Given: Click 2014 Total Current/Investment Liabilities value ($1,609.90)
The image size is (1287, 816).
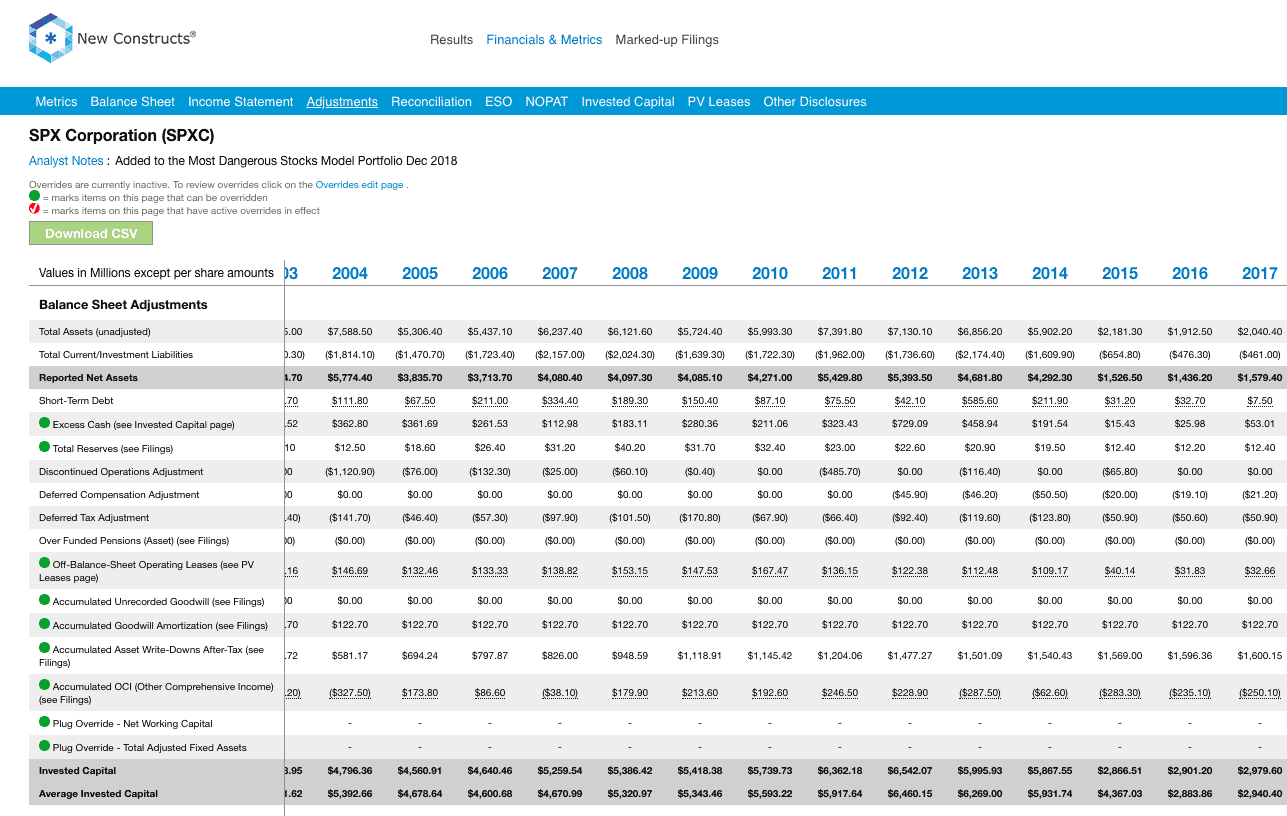Looking at the screenshot, I should [1050, 355].
